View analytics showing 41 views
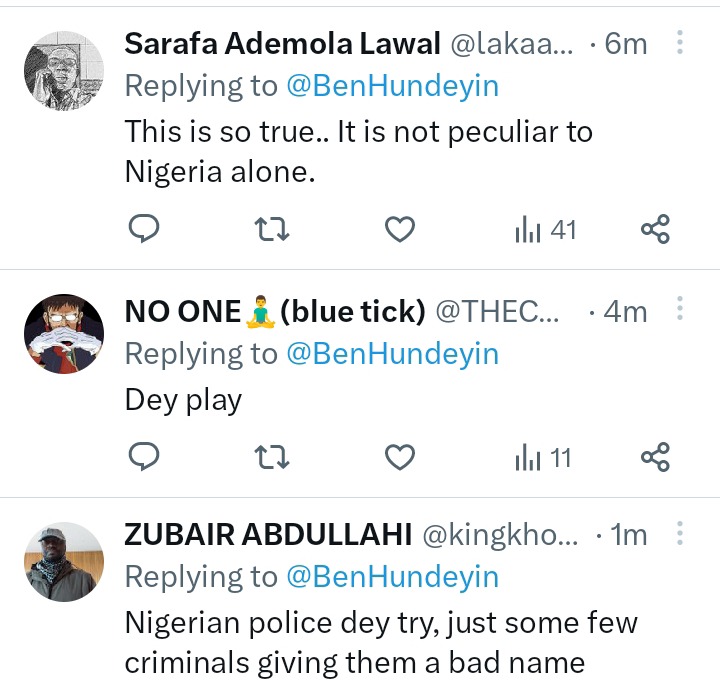The height and width of the screenshot is (694, 720). (546, 230)
